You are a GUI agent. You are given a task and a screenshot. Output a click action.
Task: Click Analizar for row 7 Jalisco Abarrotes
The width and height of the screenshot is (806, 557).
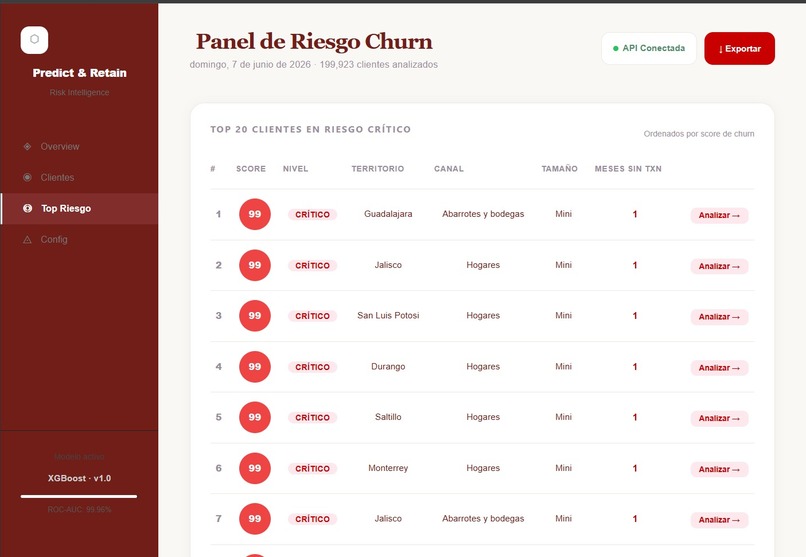click(719, 519)
